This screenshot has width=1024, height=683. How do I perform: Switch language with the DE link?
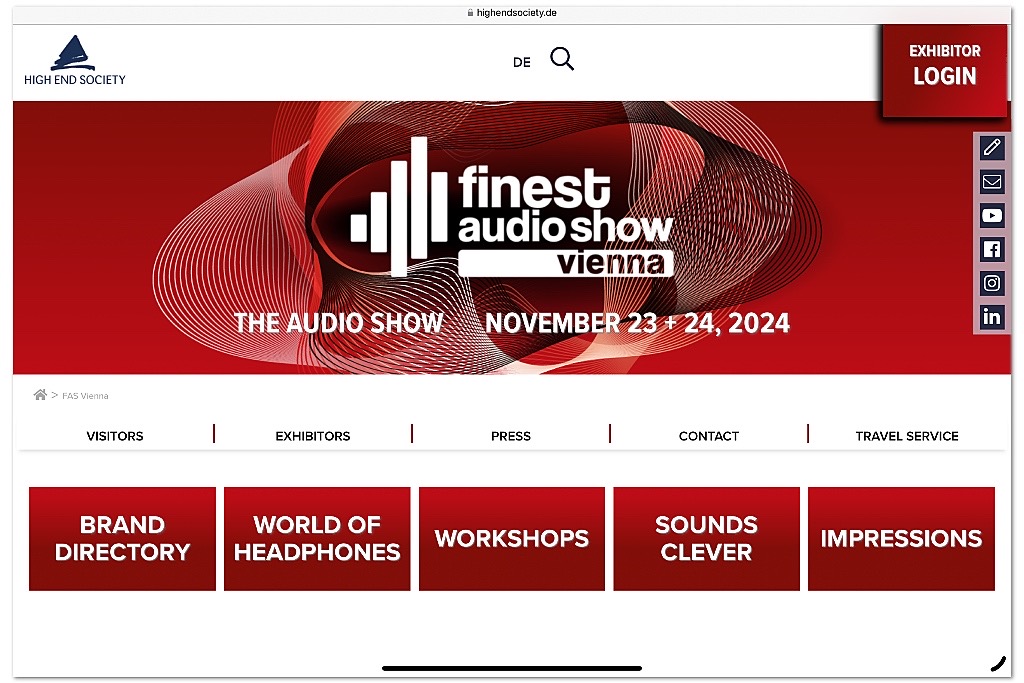tap(521, 63)
